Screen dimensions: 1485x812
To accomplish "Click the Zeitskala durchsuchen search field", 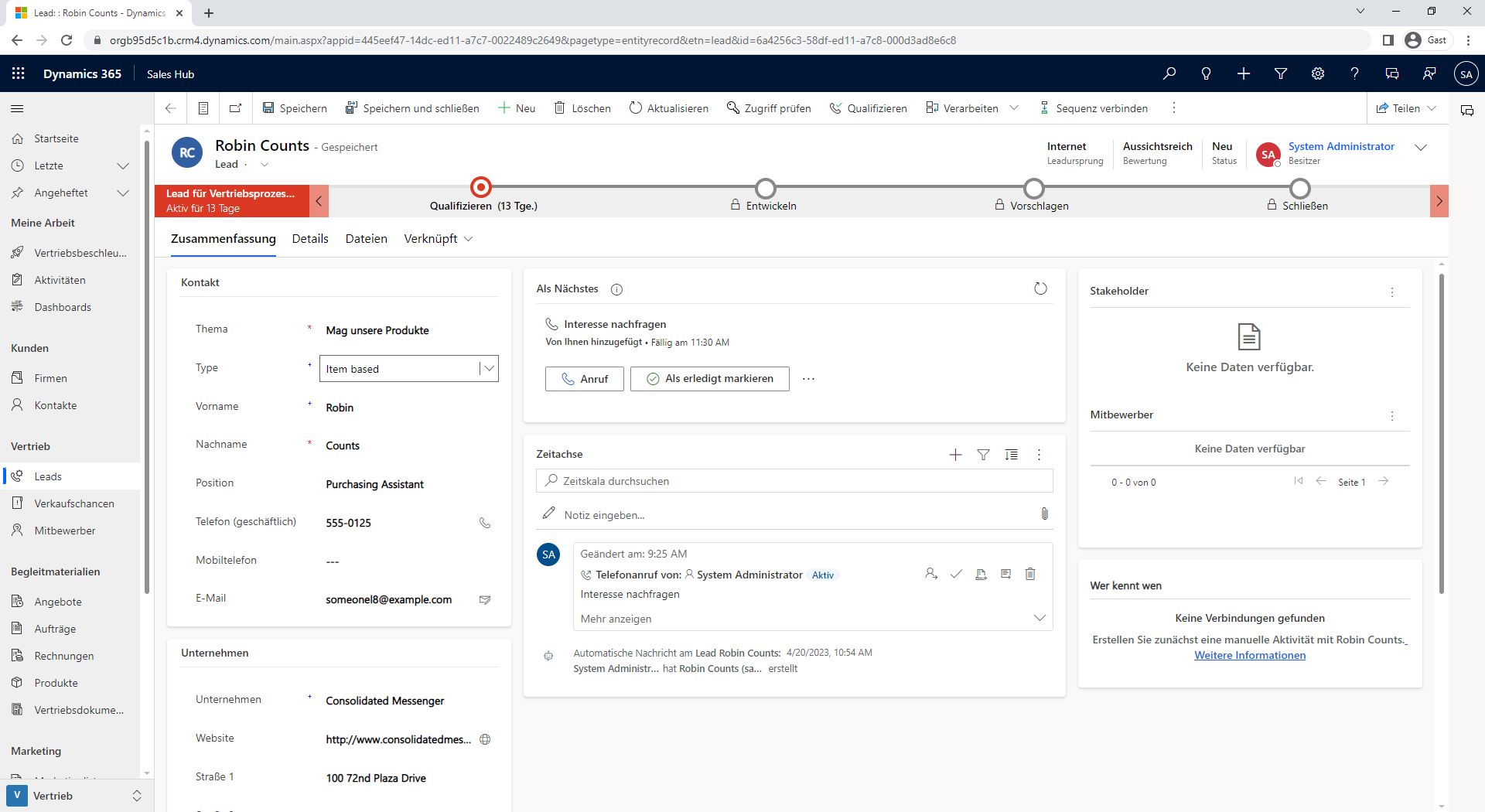I will click(794, 481).
